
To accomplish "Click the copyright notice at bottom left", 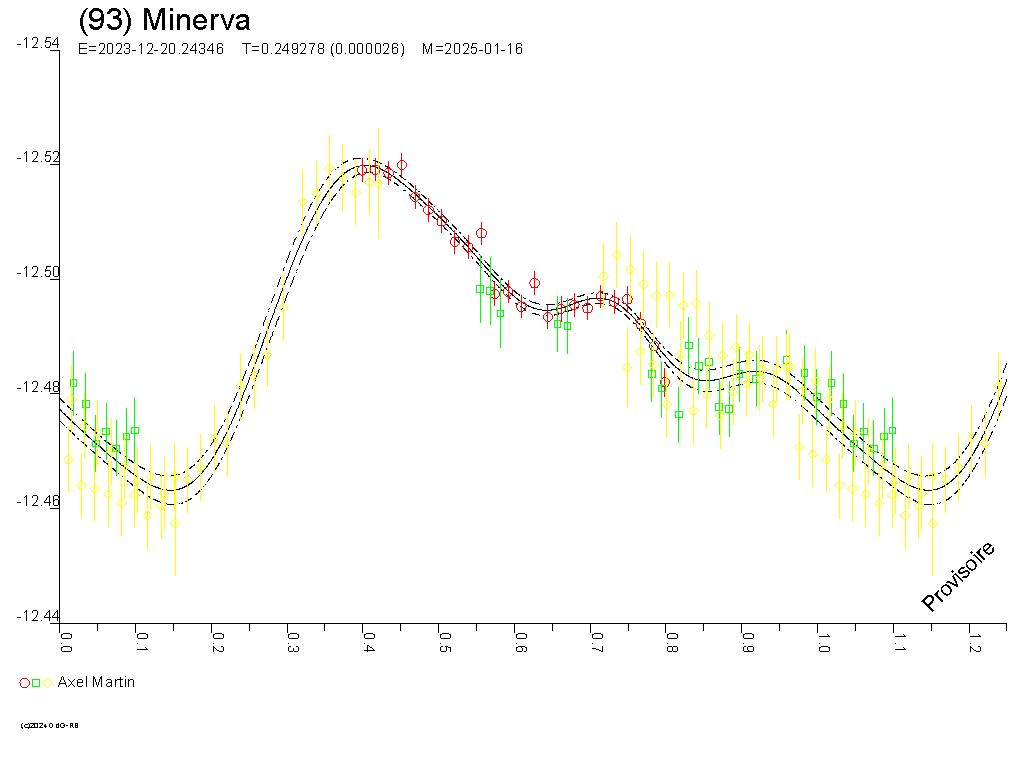I will 49,725.
